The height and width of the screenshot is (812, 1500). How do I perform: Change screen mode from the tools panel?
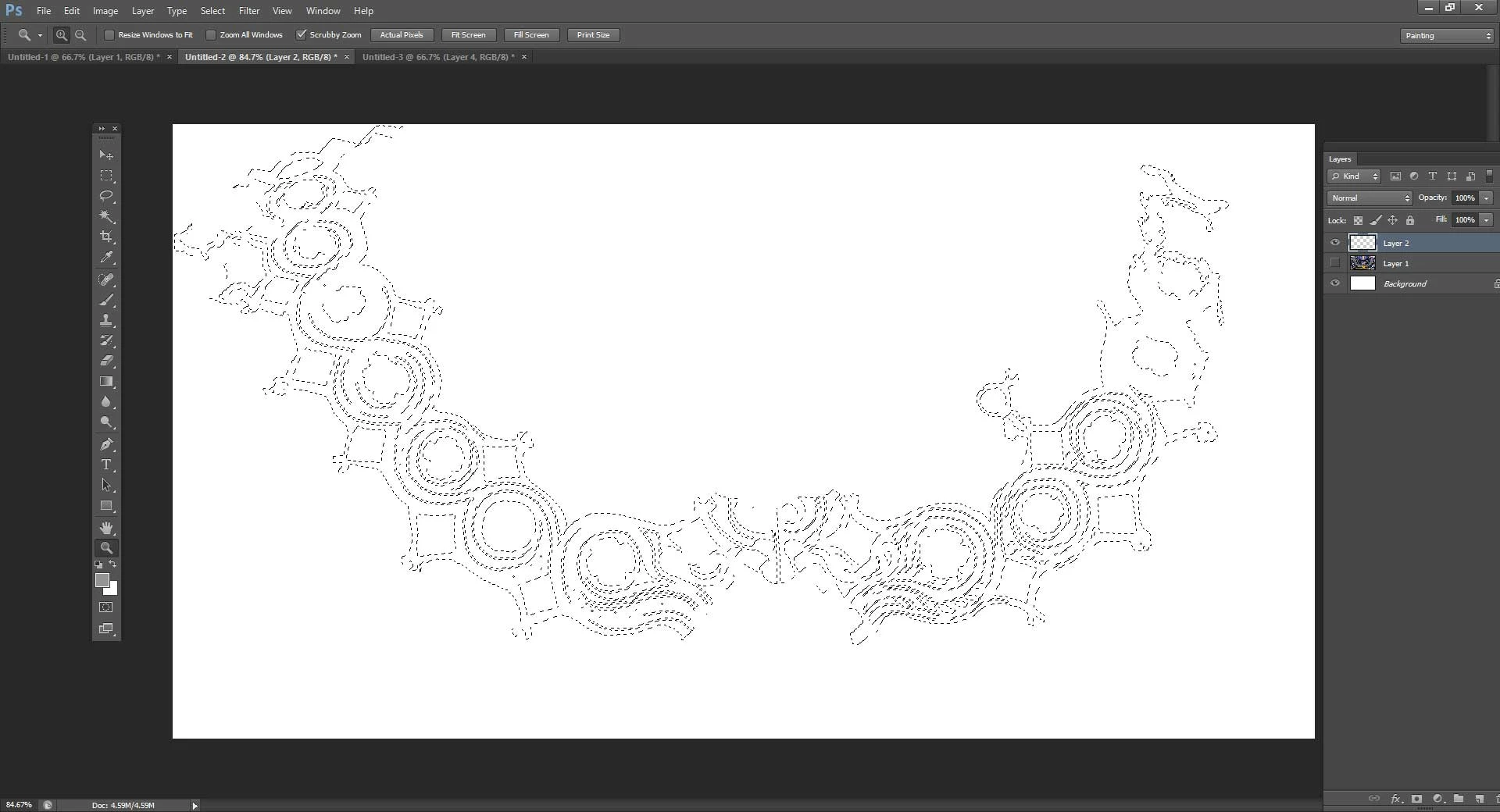(106, 629)
